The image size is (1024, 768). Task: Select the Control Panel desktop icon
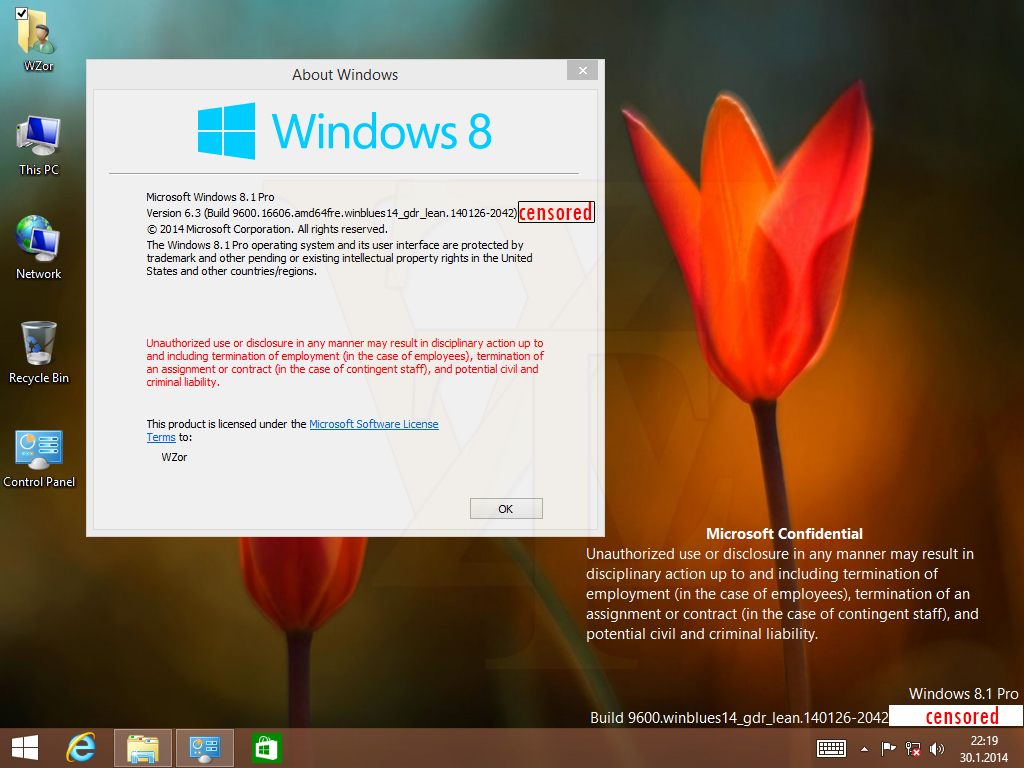pyautogui.click(x=39, y=458)
